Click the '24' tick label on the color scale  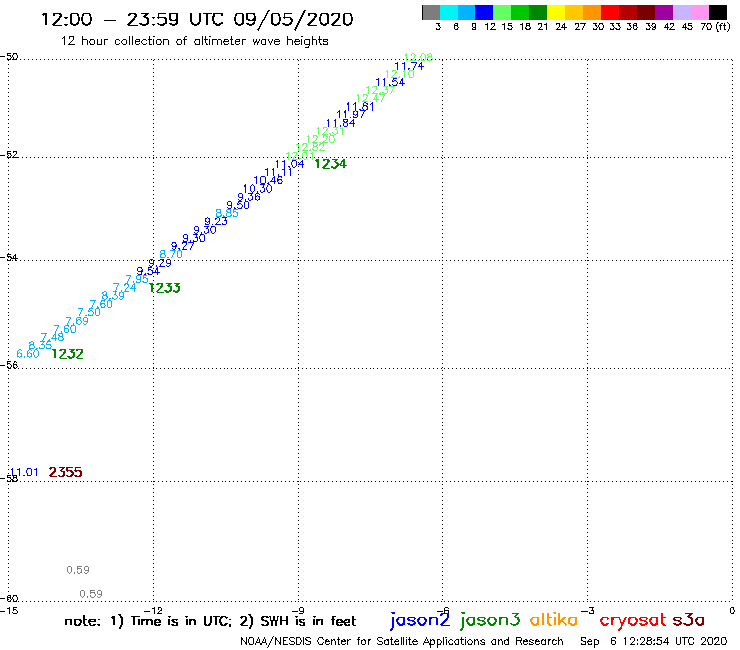(x=561, y=27)
